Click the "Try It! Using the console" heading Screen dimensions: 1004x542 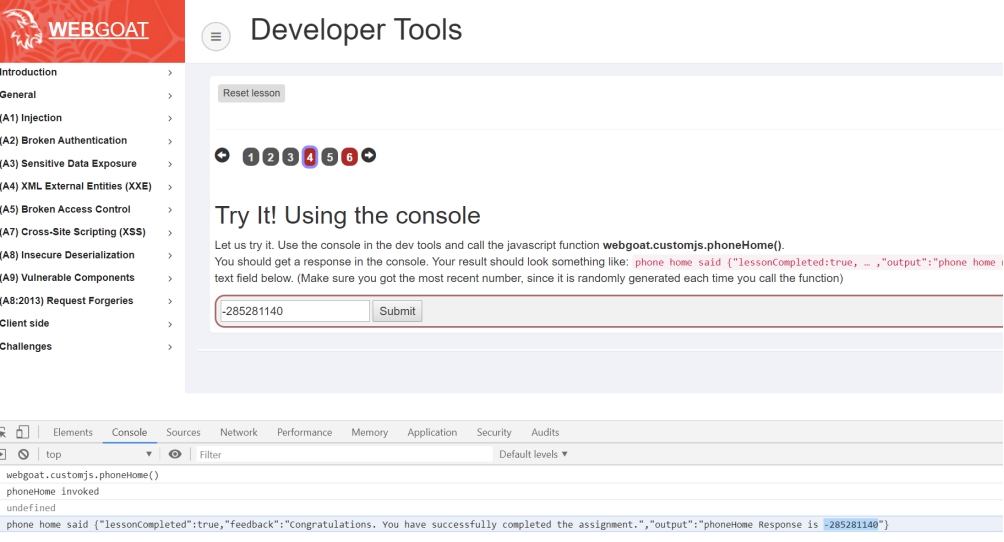tap(347, 215)
